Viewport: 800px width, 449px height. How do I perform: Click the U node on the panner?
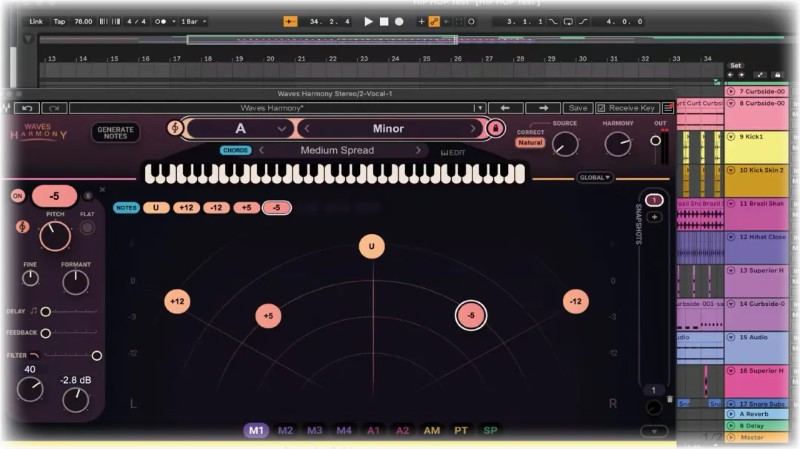click(x=371, y=246)
